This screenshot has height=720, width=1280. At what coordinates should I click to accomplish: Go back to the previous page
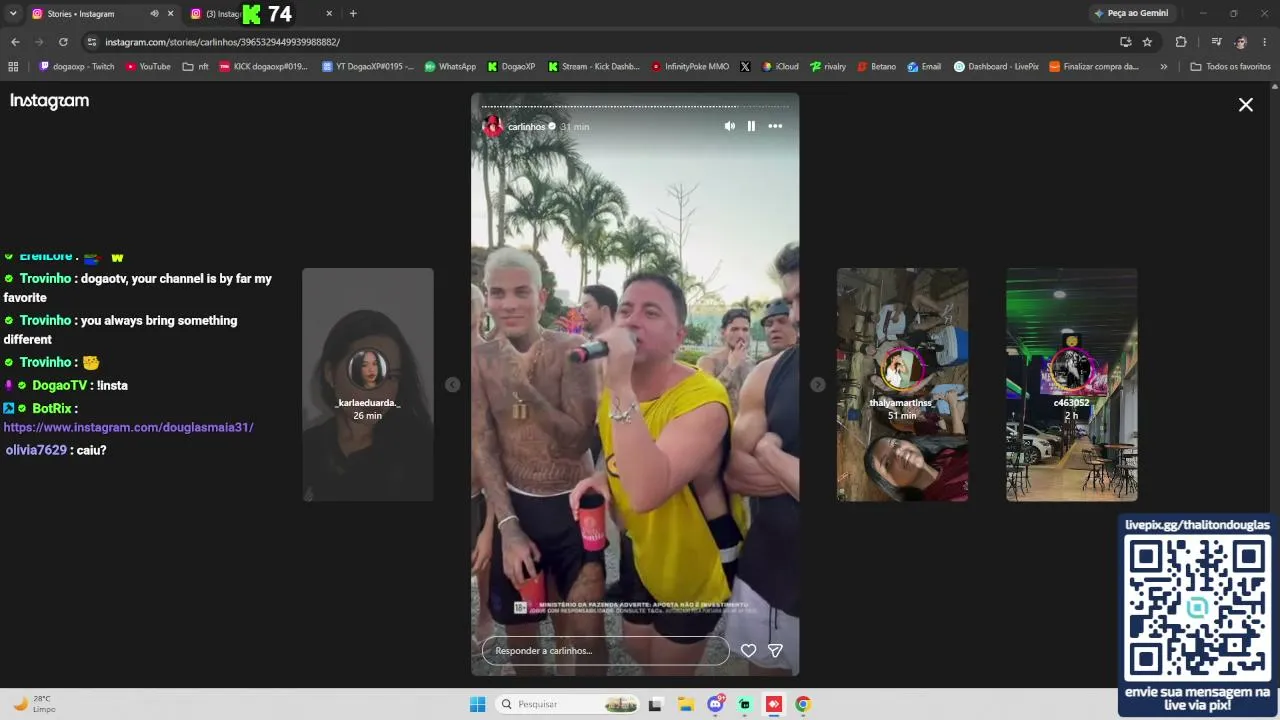pyautogui.click(x=15, y=42)
